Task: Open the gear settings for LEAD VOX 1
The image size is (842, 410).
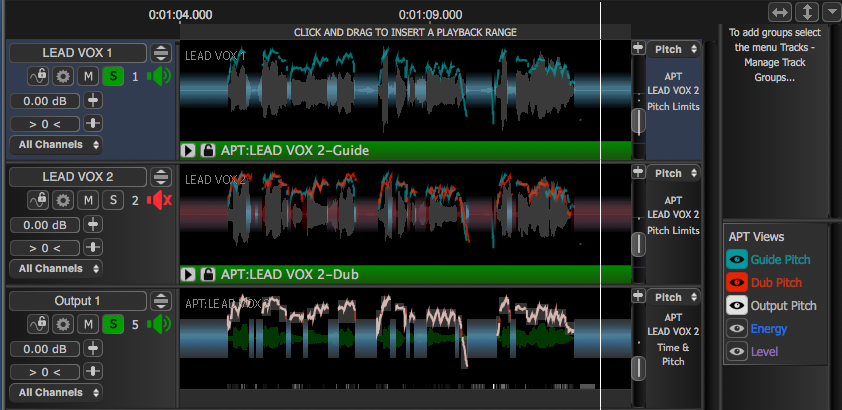Action: (63, 76)
